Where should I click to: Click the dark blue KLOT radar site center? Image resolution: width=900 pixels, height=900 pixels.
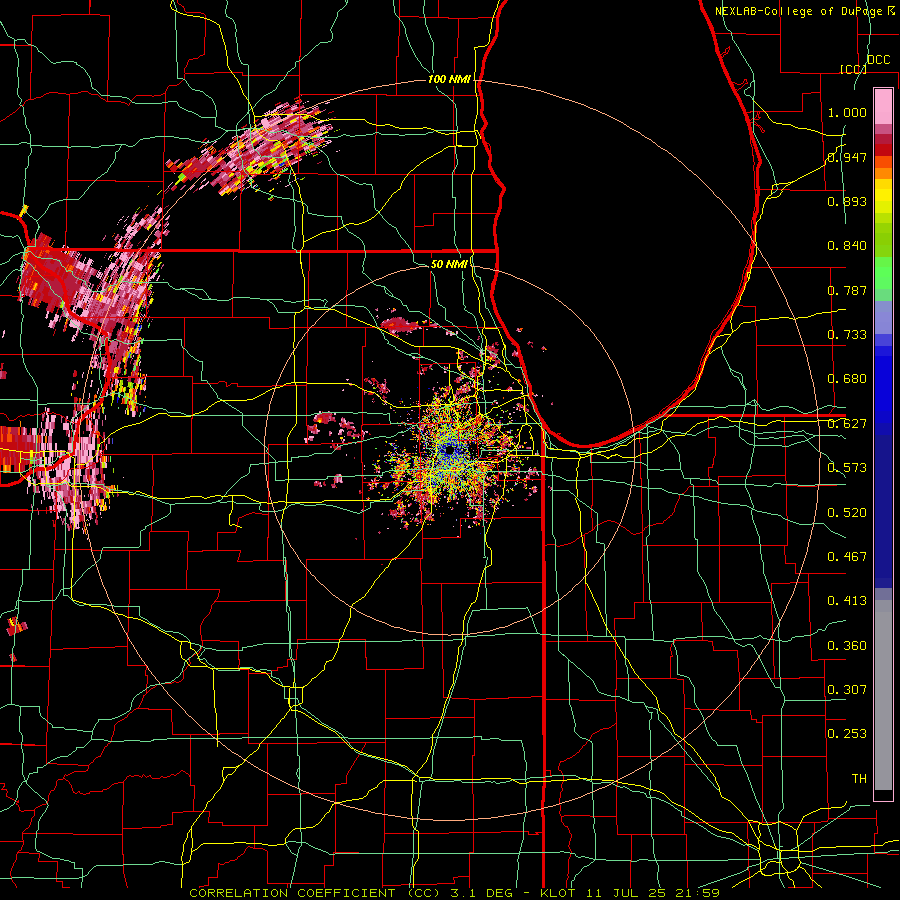tap(449, 451)
